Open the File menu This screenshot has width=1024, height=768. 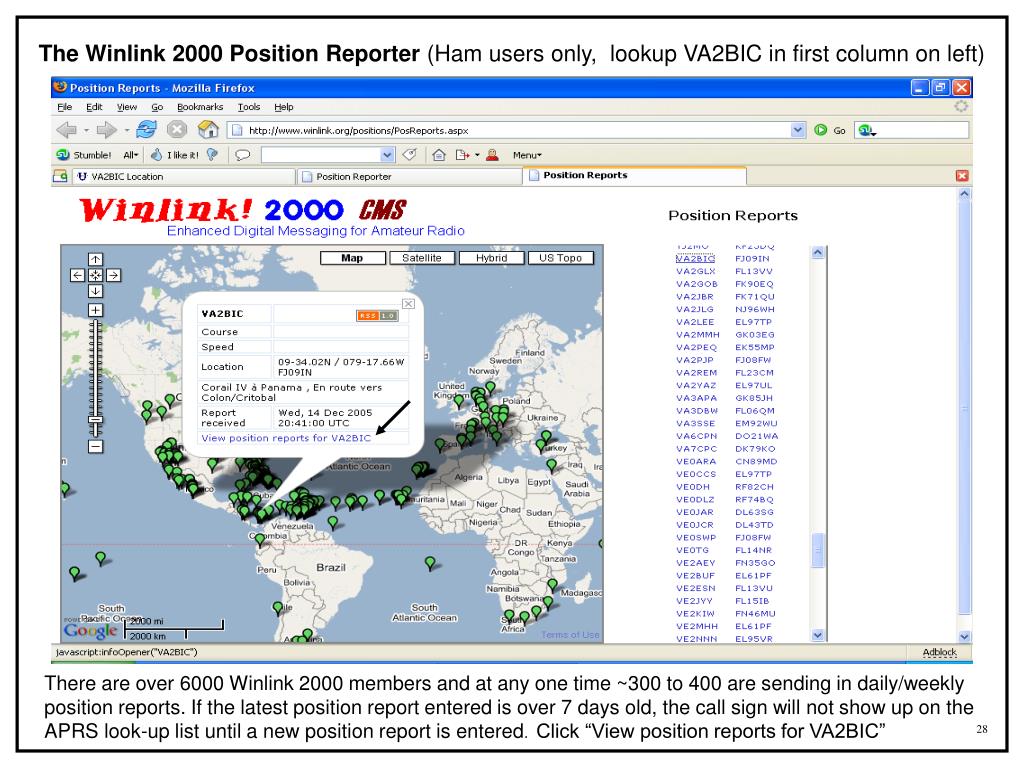[x=65, y=107]
